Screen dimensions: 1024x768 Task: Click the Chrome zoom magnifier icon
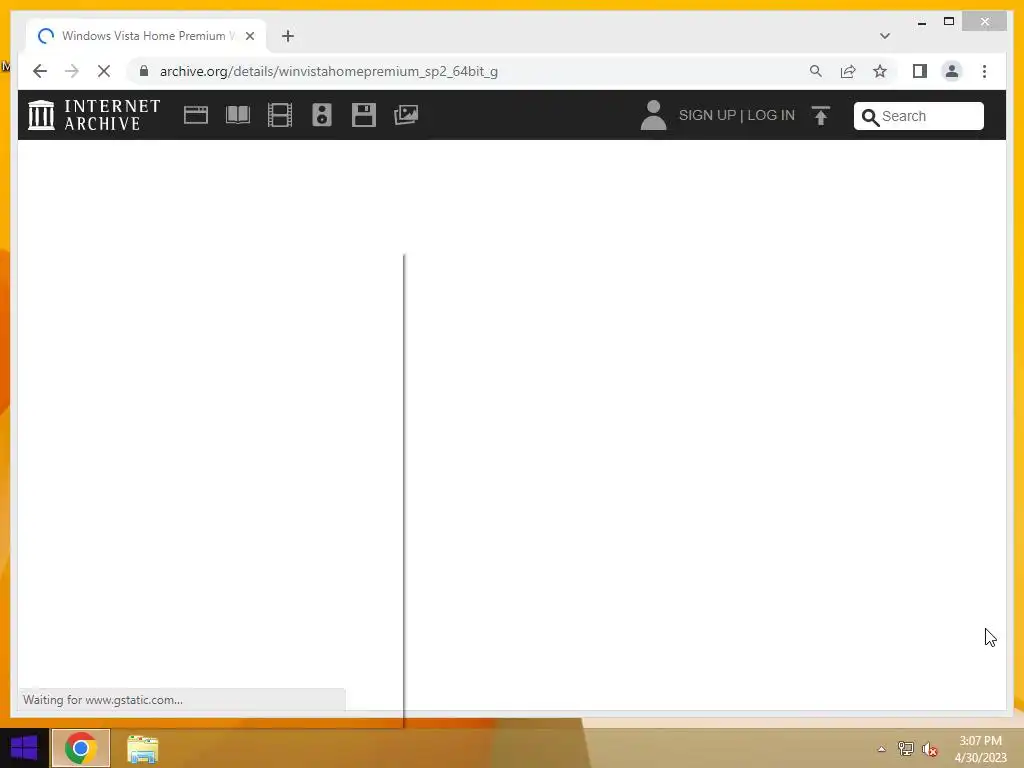tap(816, 71)
